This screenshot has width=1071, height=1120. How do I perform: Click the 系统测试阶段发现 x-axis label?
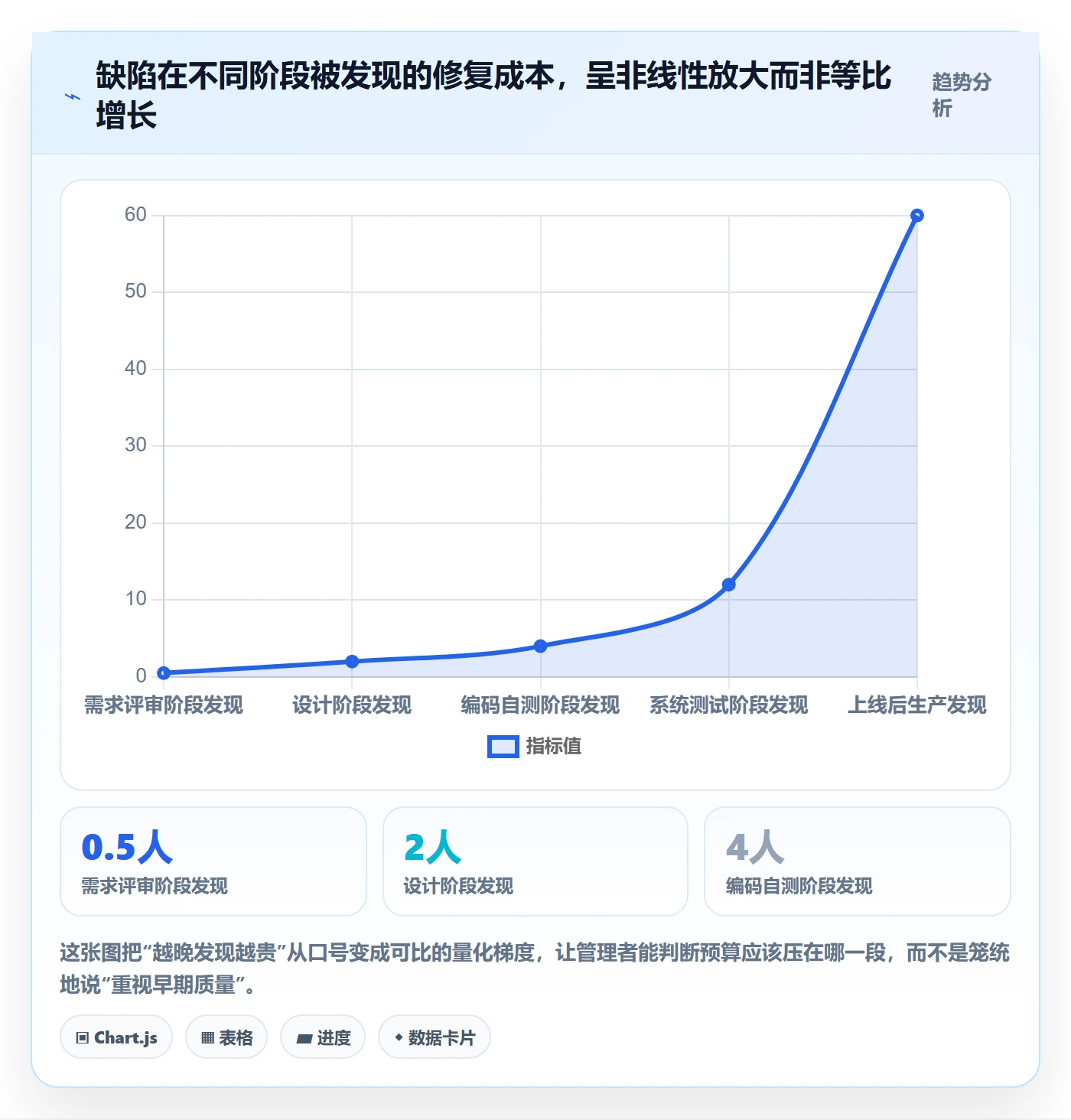coord(729,705)
